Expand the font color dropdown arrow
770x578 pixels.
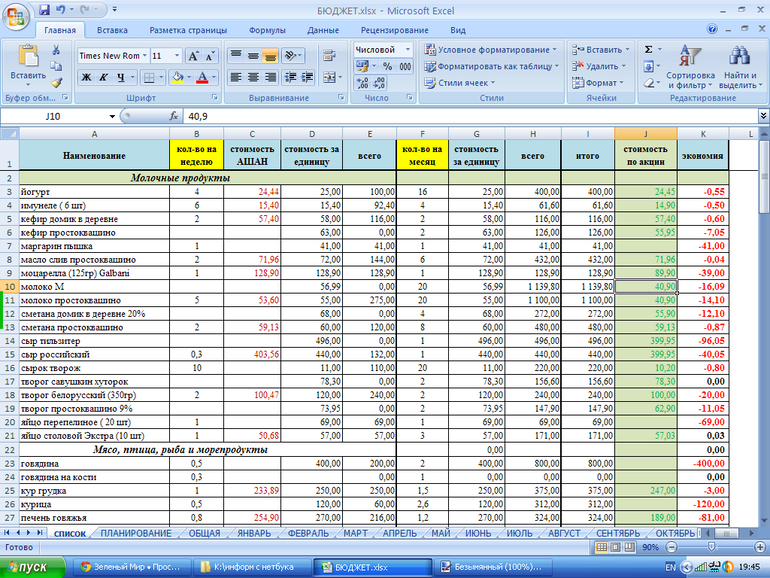[x=214, y=77]
